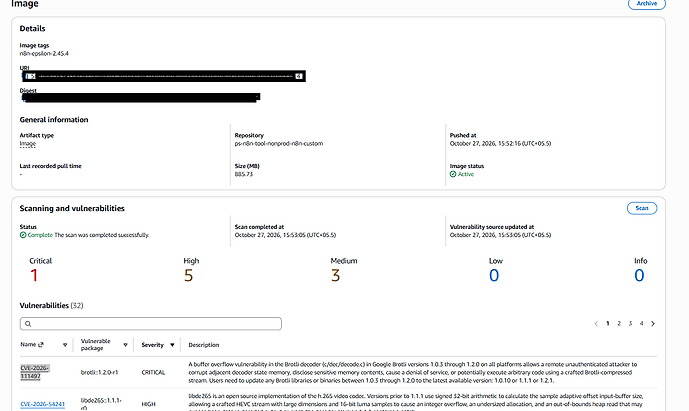Click the Archive button
The width and height of the screenshot is (689, 411).
tap(646, 4)
